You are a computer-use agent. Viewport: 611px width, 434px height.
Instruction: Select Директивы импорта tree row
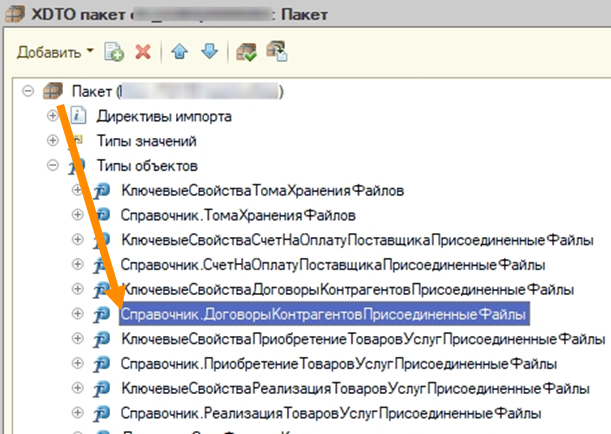pyautogui.click(x=164, y=116)
